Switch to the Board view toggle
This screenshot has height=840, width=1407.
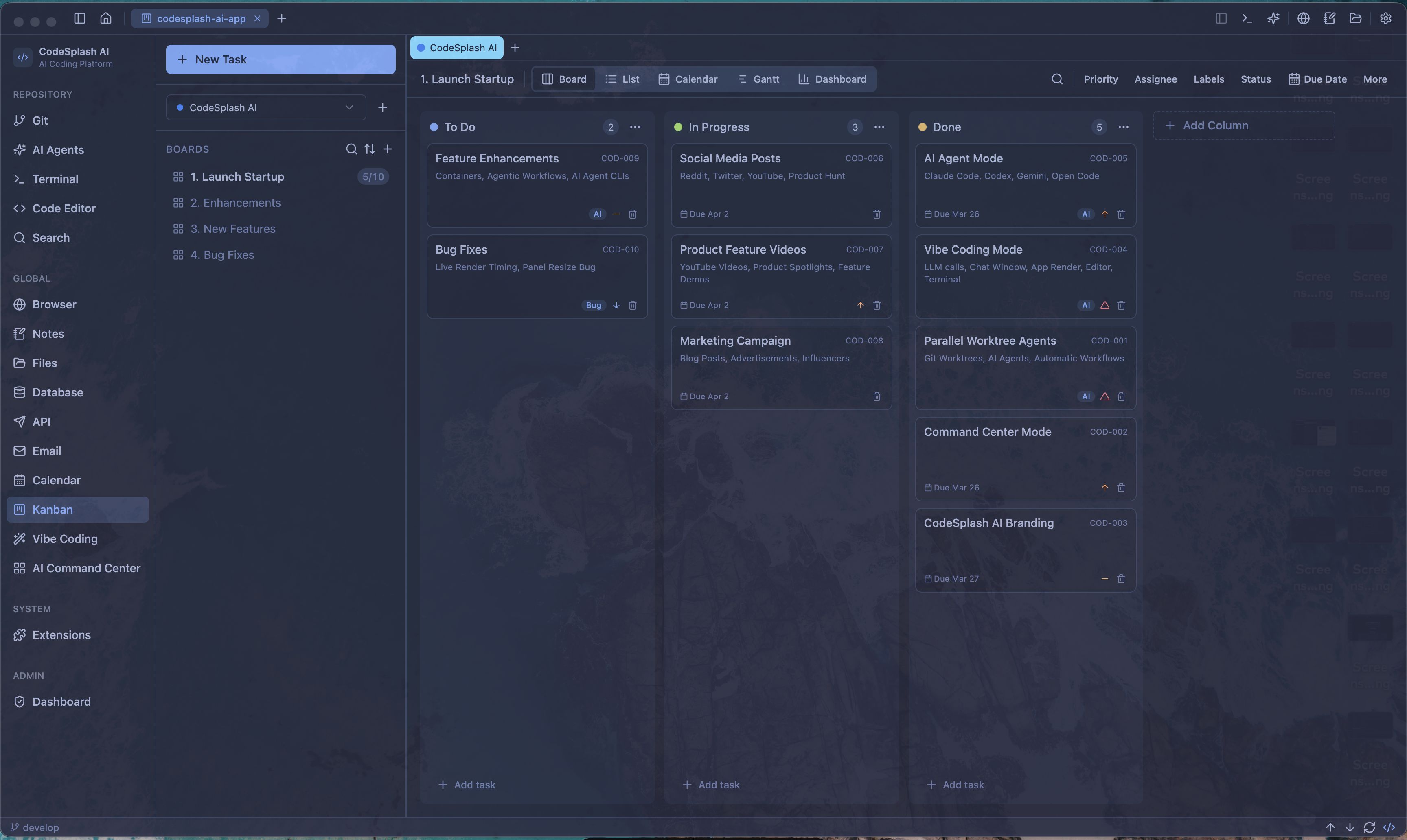pos(564,79)
